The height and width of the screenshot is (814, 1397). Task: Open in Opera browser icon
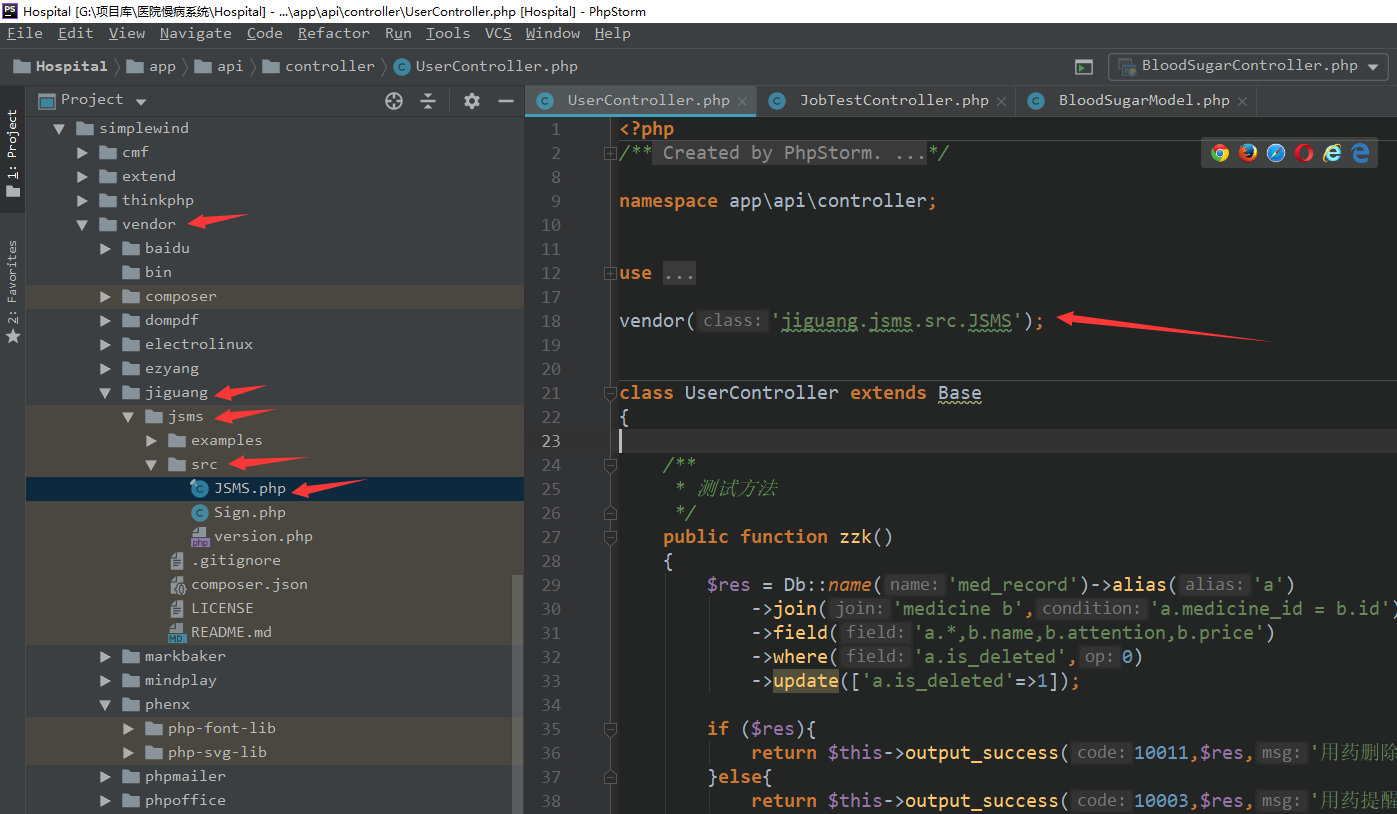(x=1304, y=153)
